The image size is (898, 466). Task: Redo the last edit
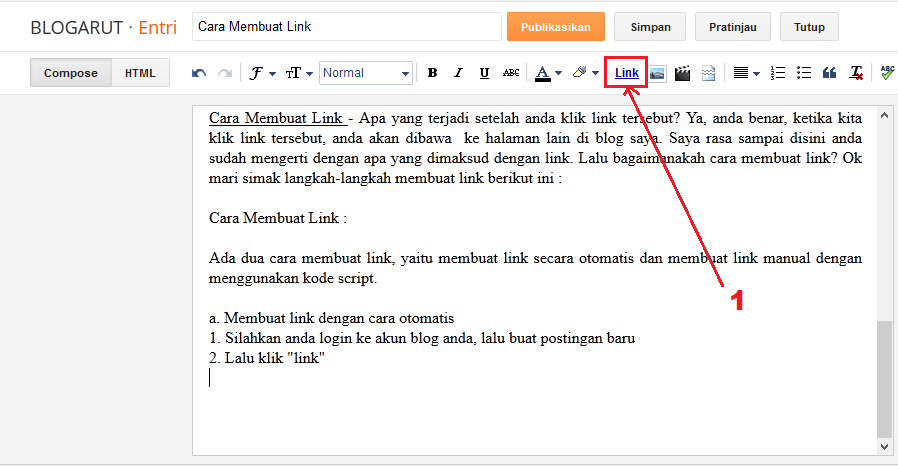click(225, 73)
